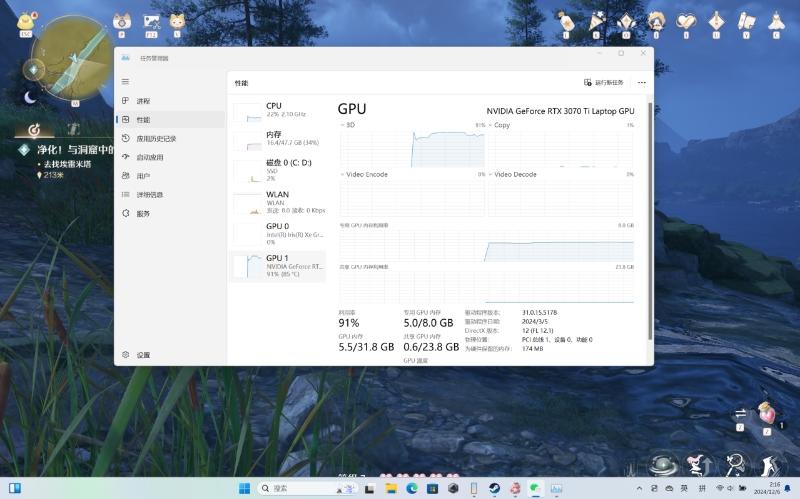Image resolution: width=800 pixels, height=499 pixels.
Task: Click the GPU detail pane vertical scrollbar
Action: tap(650, 221)
